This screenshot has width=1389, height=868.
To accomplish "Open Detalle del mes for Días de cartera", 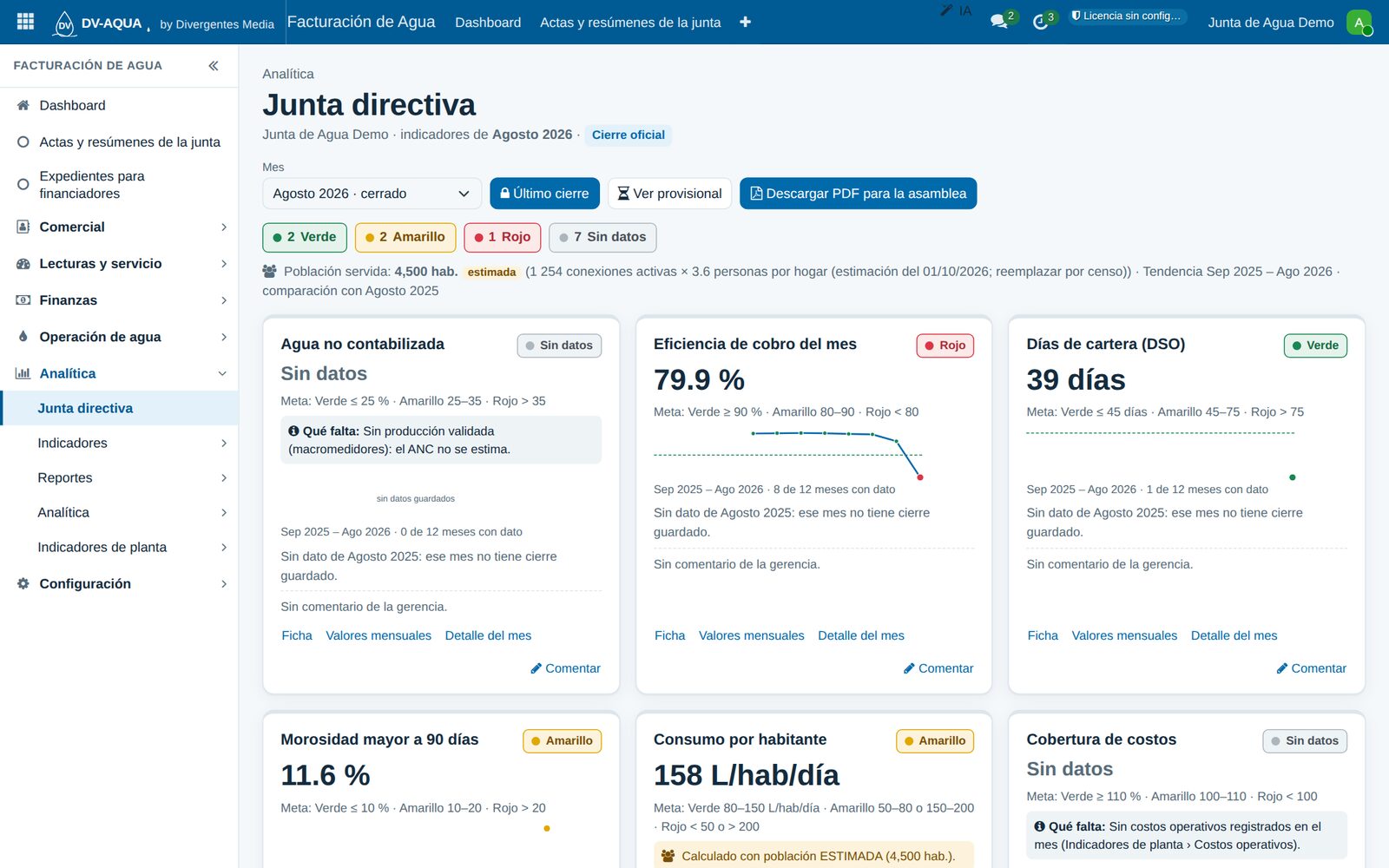I will (x=1234, y=635).
